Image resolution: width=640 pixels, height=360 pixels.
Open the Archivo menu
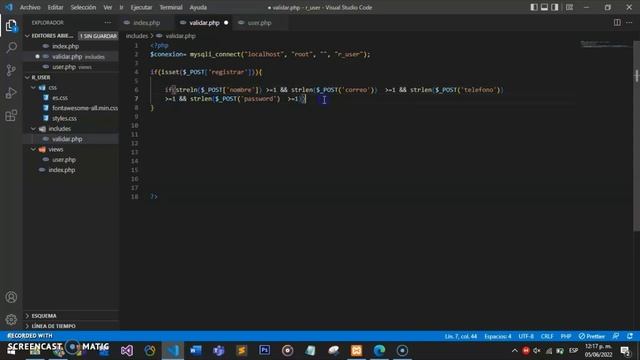coord(30,7)
